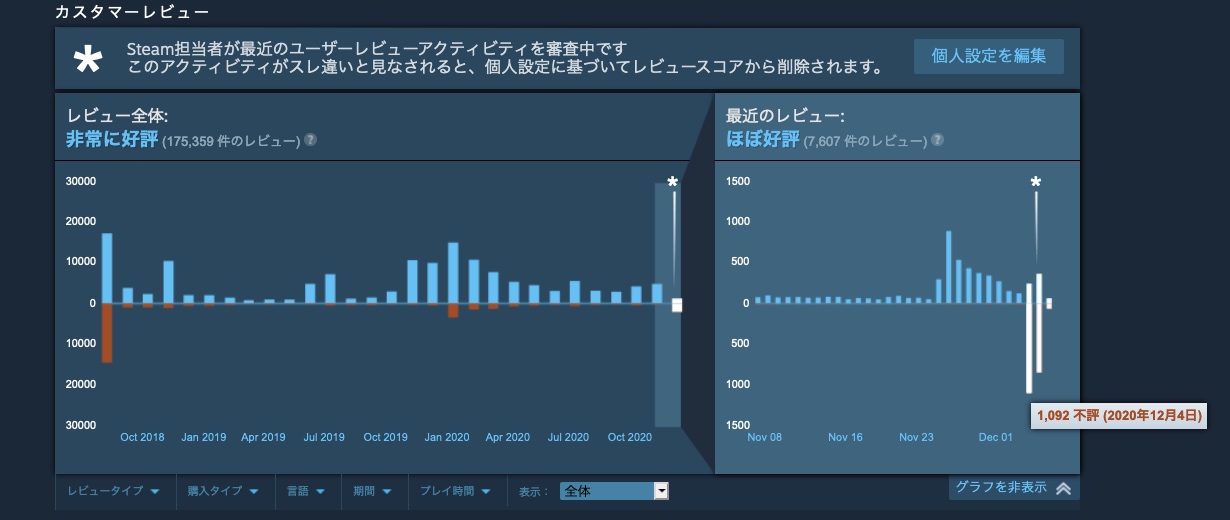Click the highlighted recent-period range on overall chart

(x=668, y=305)
